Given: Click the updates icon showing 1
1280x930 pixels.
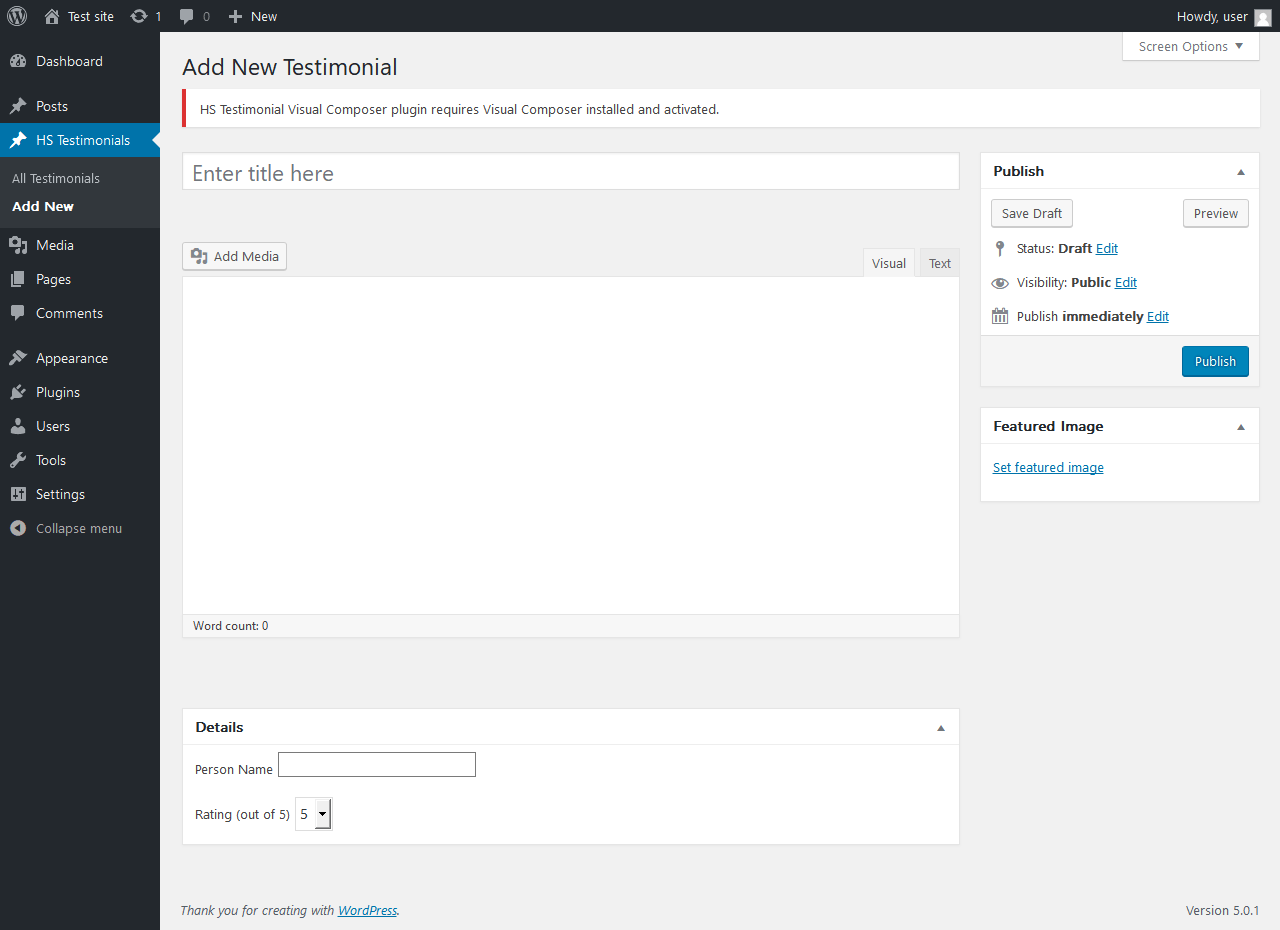Looking at the screenshot, I should coord(139,16).
